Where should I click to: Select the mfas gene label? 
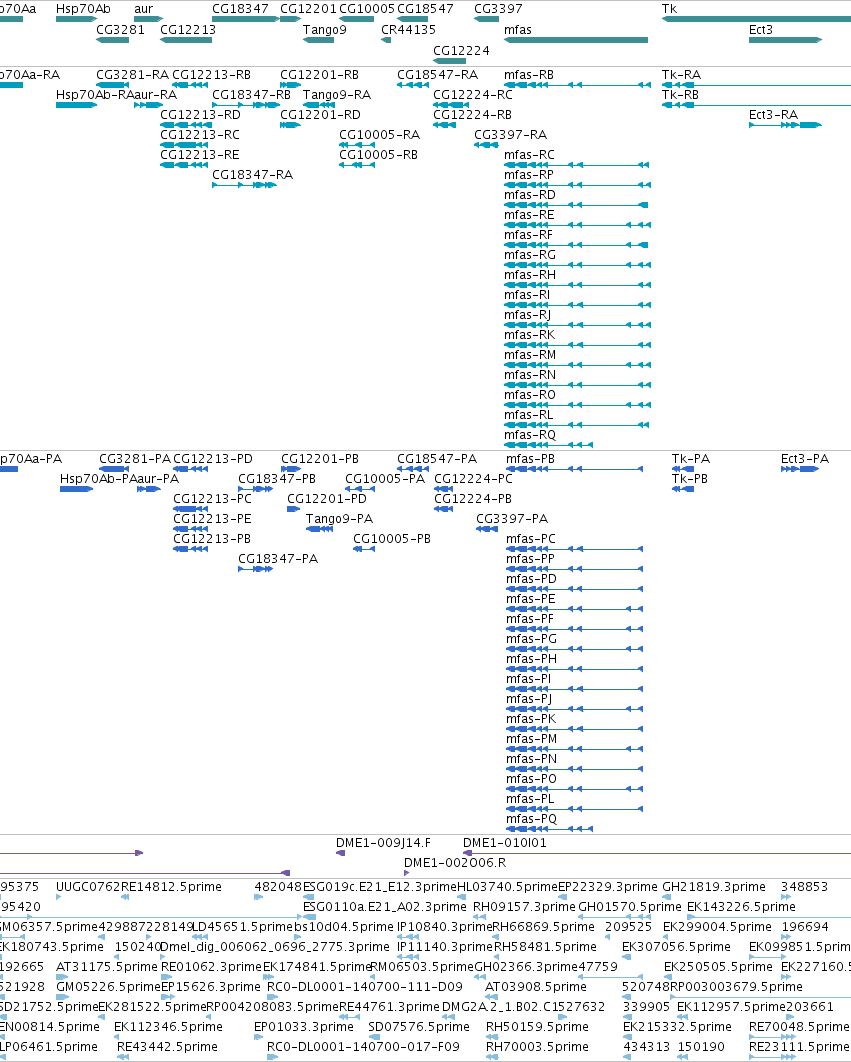pyautogui.click(x=518, y=30)
